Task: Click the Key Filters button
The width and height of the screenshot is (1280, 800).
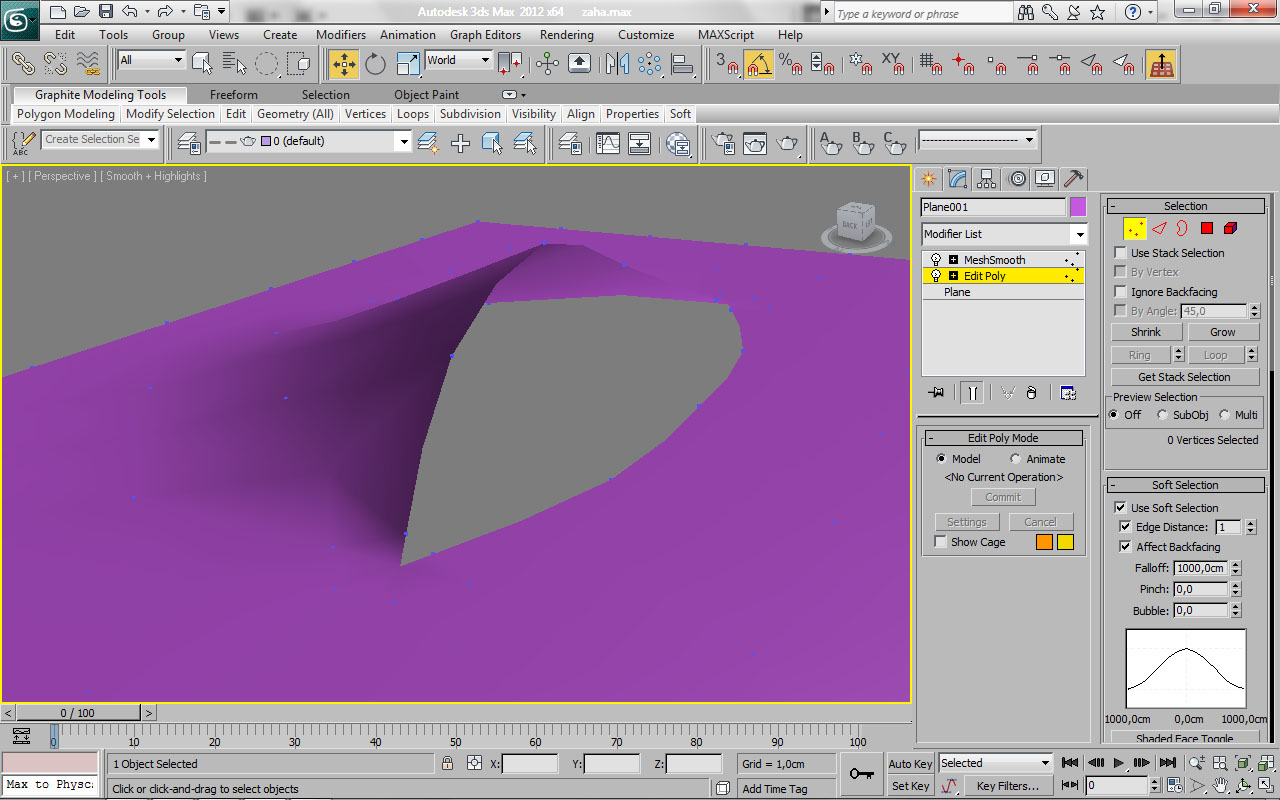Action: pyautogui.click(x=1007, y=786)
